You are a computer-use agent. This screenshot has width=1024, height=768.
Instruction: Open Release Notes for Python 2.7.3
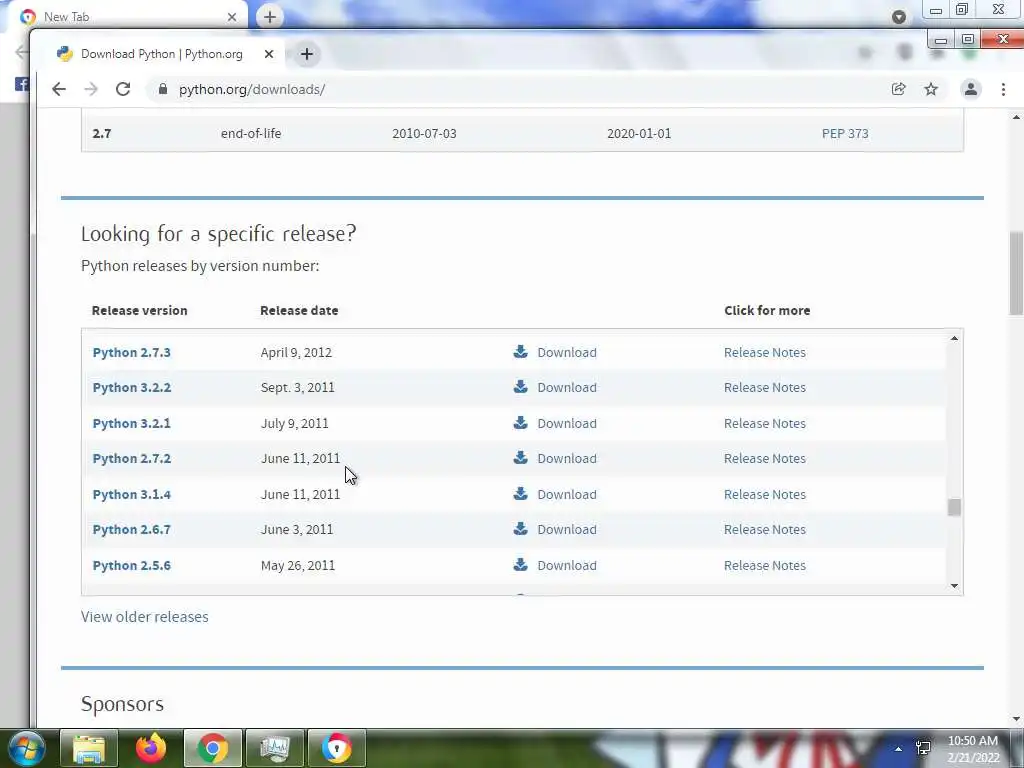click(x=765, y=353)
